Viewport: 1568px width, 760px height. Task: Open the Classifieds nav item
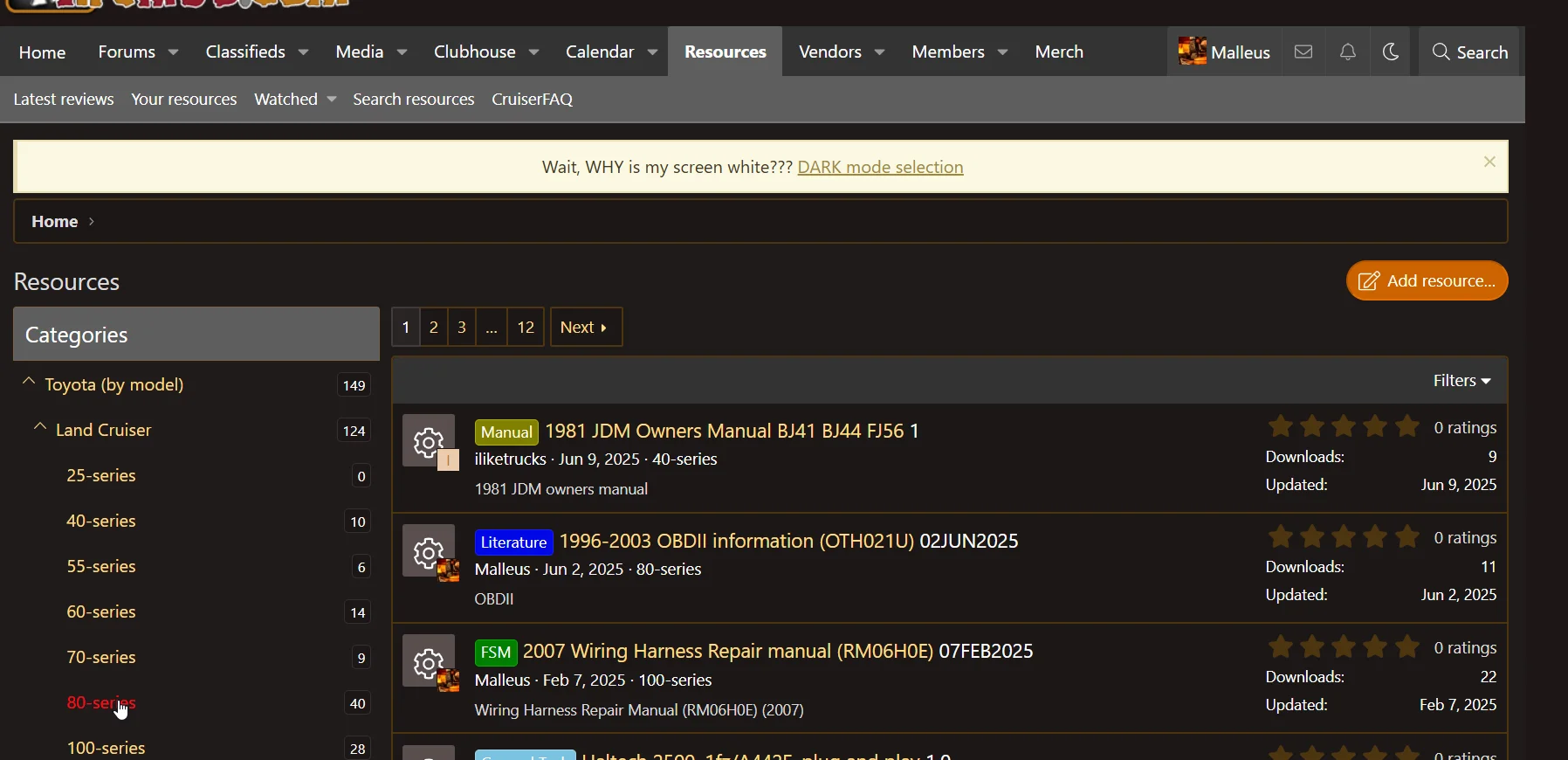(x=245, y=52)
